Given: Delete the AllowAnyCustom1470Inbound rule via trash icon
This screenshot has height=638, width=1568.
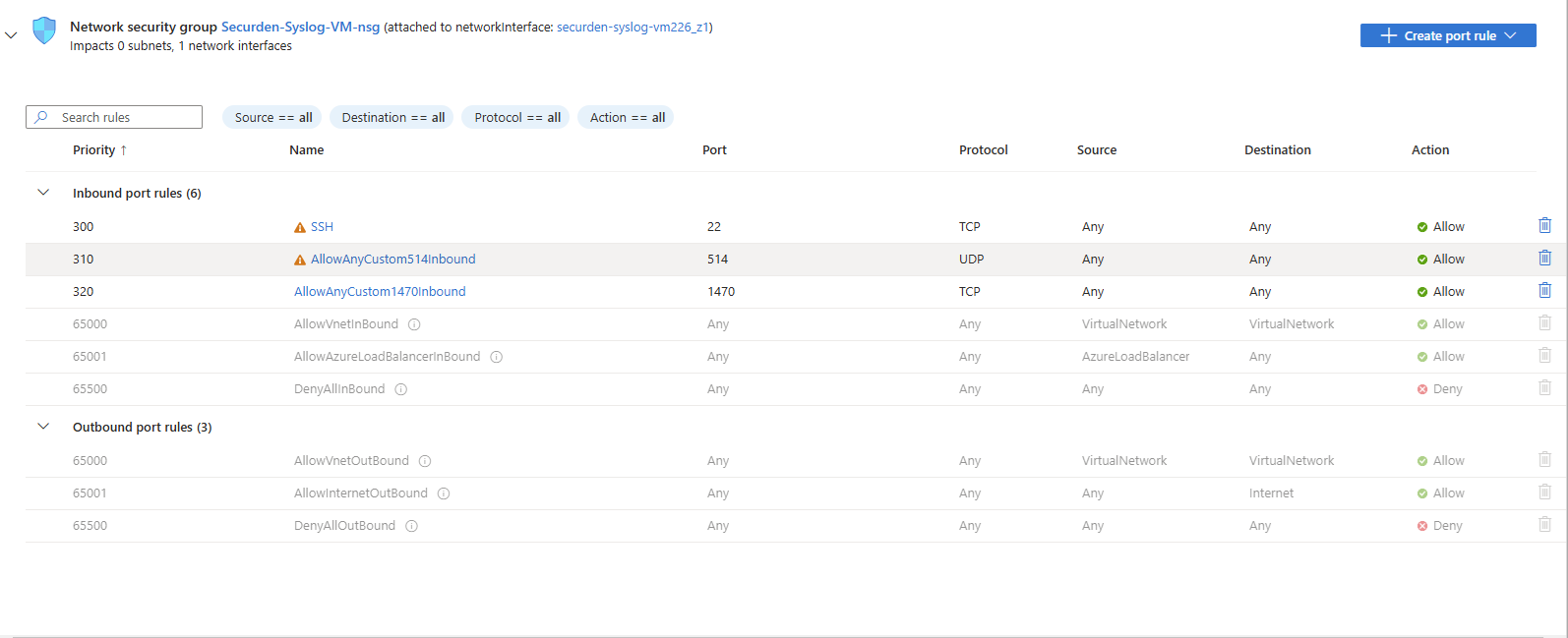Looking at the screenshot, I should [1544, 291].
